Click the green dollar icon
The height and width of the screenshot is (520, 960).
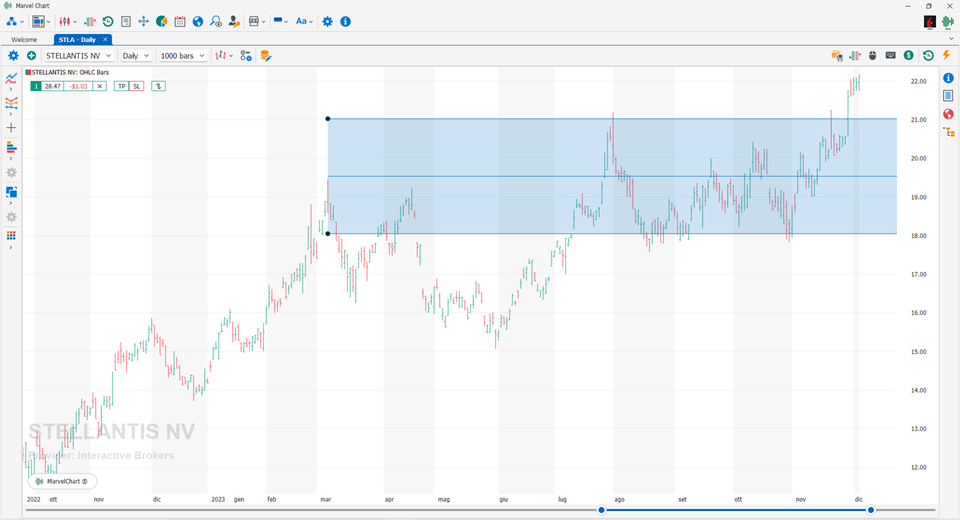click(x=909, y=56)
